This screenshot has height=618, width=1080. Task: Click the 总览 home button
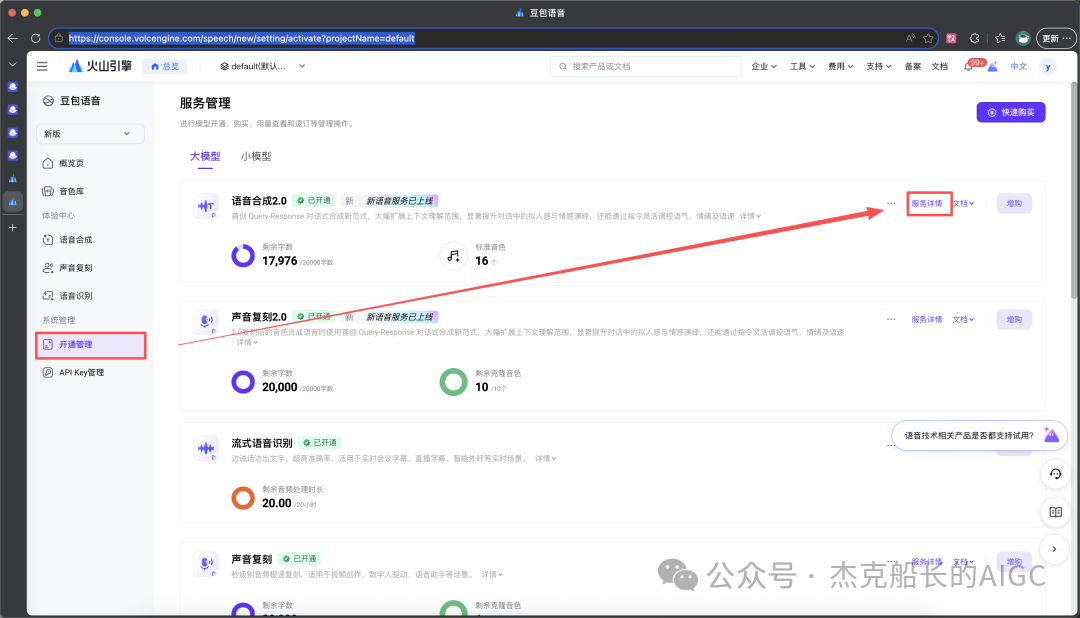tap(165, 66)
